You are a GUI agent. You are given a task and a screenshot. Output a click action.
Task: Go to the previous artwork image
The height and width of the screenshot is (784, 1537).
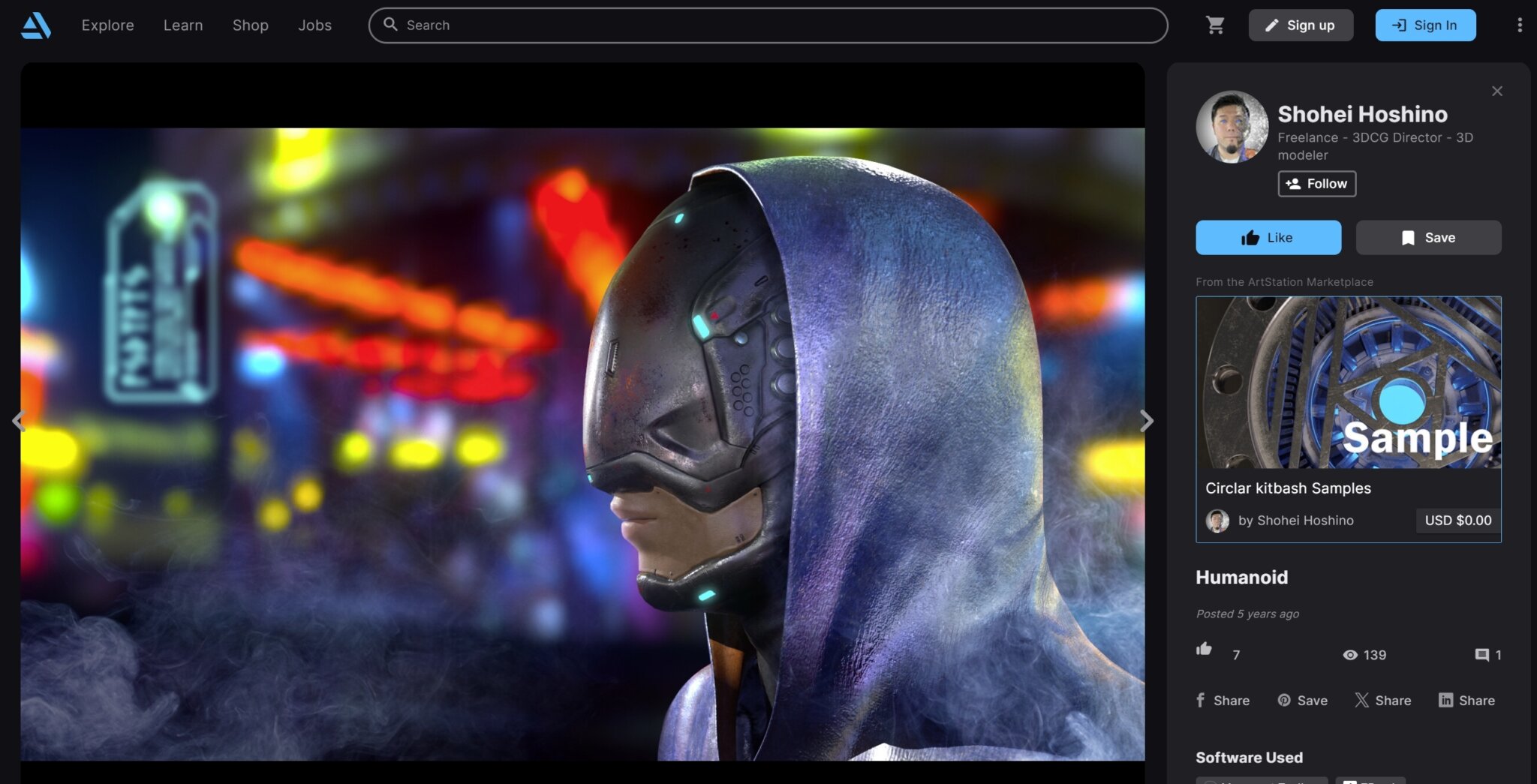[19, 421]
